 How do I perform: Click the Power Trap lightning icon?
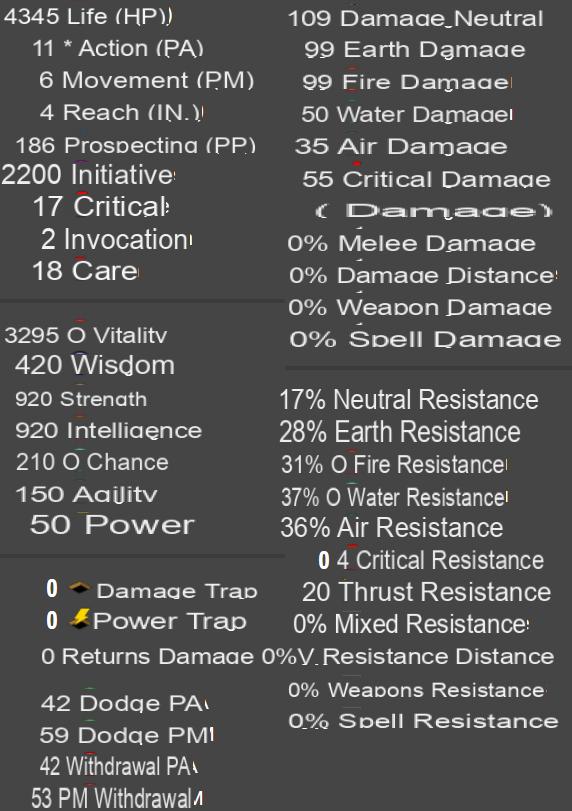[80, 619]
